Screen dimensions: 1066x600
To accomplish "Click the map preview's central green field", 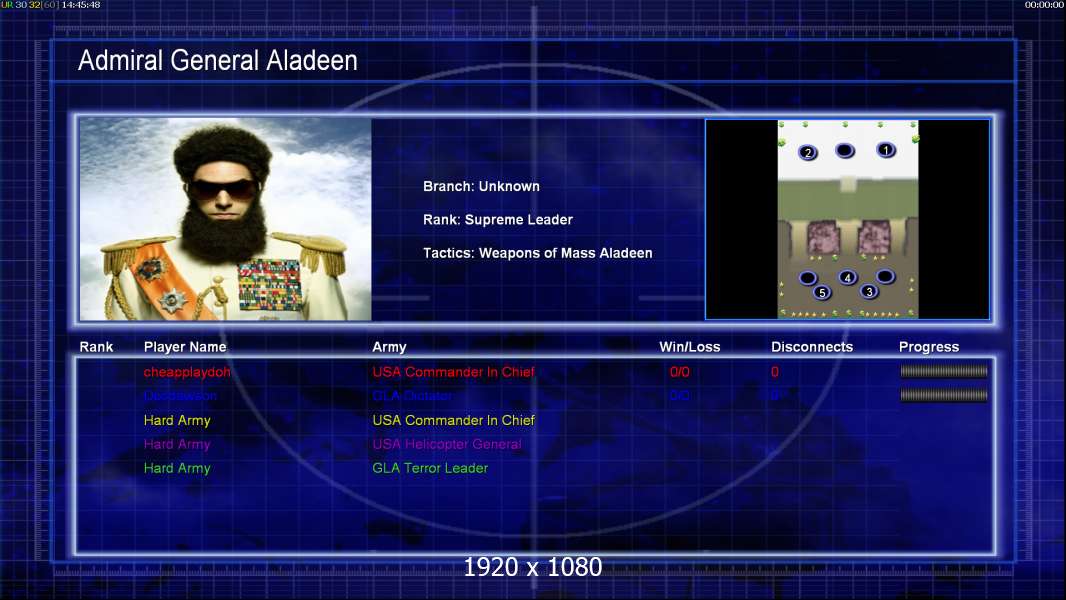I will point(848,200).
